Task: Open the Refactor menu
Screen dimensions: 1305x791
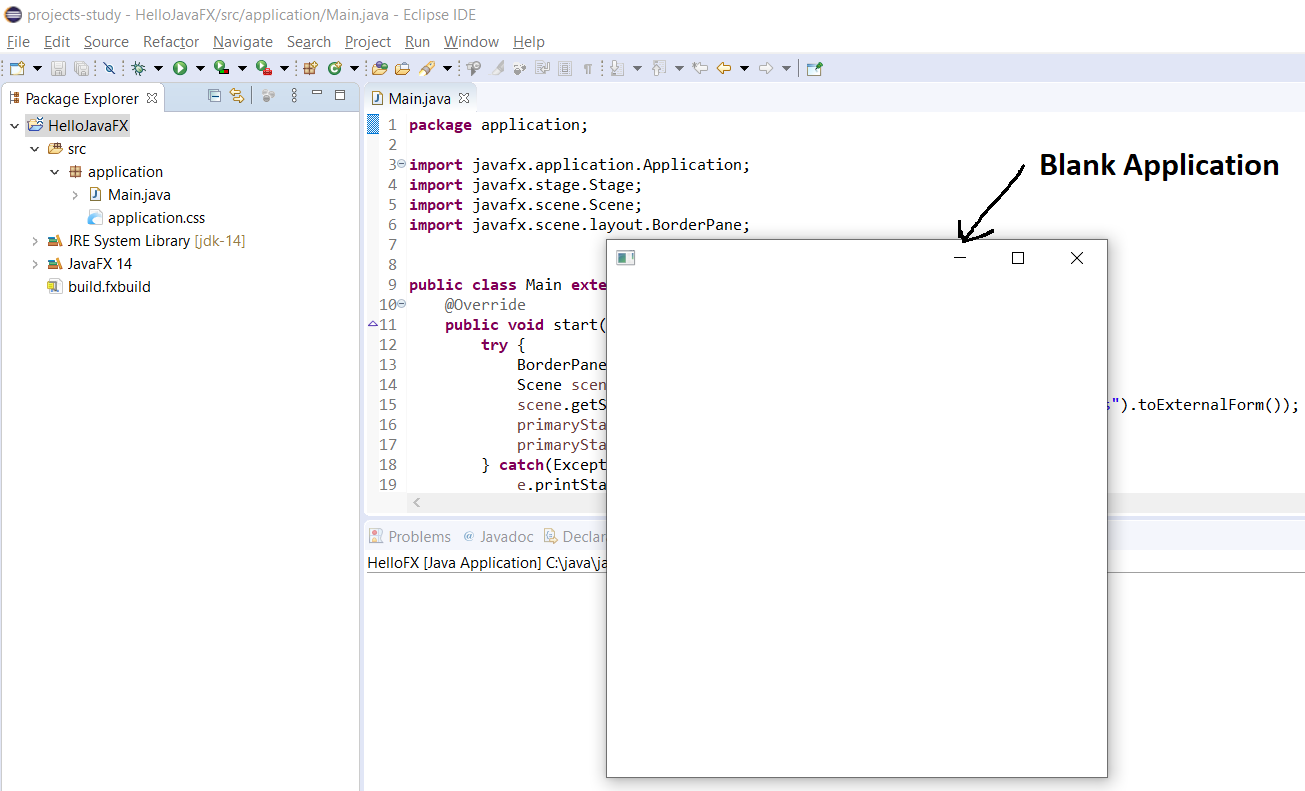Action: click(x=171, y=41)
